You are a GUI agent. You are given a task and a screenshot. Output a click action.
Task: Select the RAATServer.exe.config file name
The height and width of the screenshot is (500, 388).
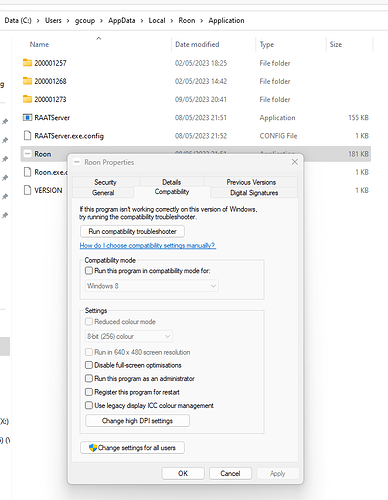tap(69, 136)
